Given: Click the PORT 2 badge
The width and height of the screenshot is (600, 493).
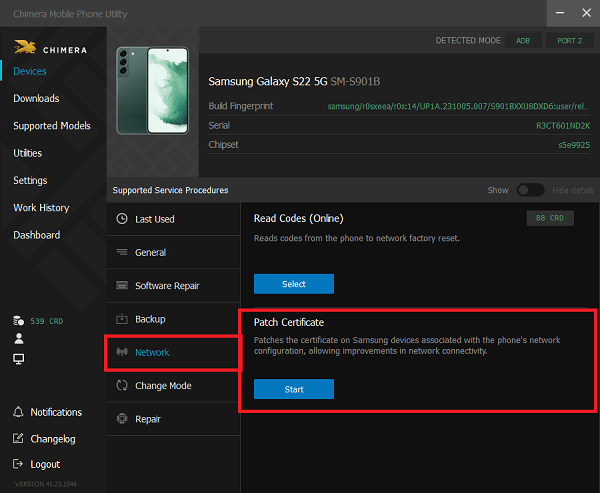Looking at the screenshot, I should 569,41.
